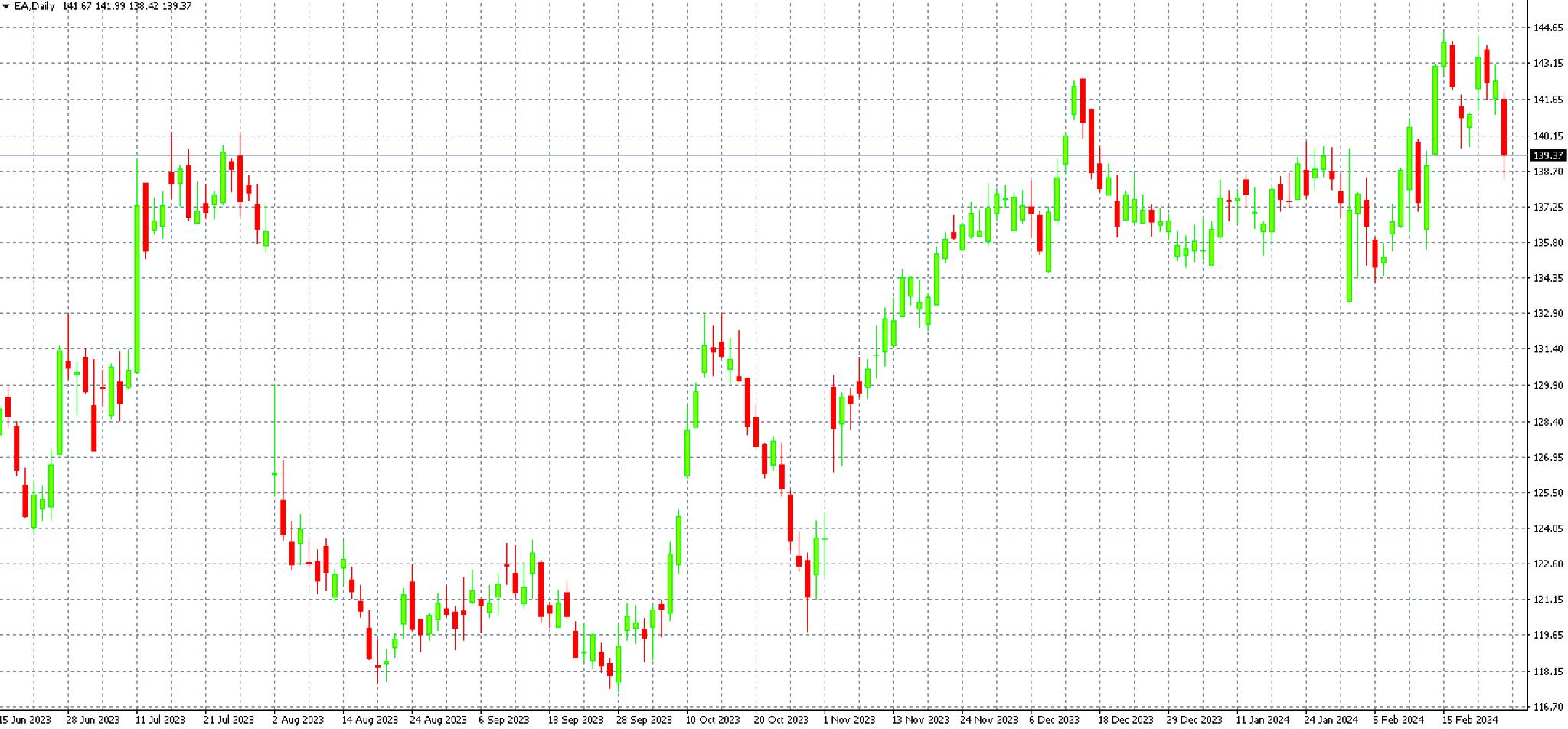Click the 14 Aug 2023 date label
The height and width of the screenshot is (729, 1568).
(x=370, y=720)
